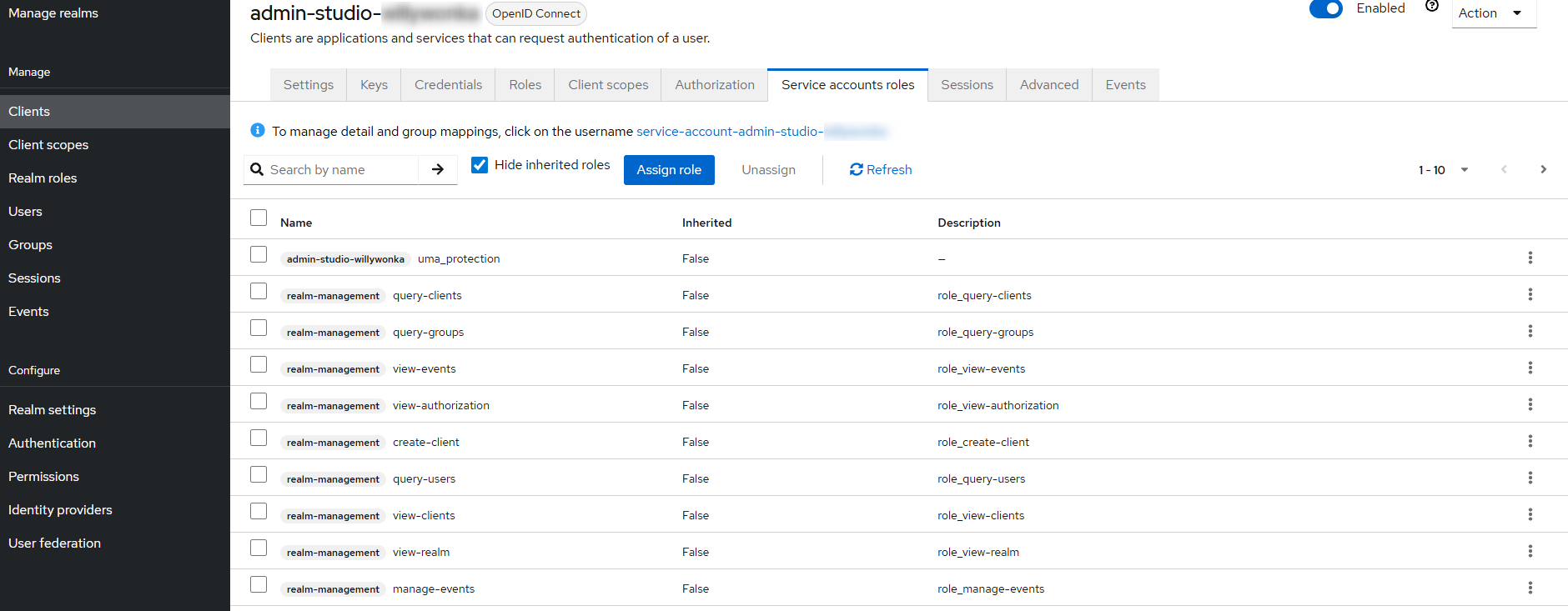Open kebab menu for view-events role
The image size is (1568, 611).
[x=1530, y=368]
